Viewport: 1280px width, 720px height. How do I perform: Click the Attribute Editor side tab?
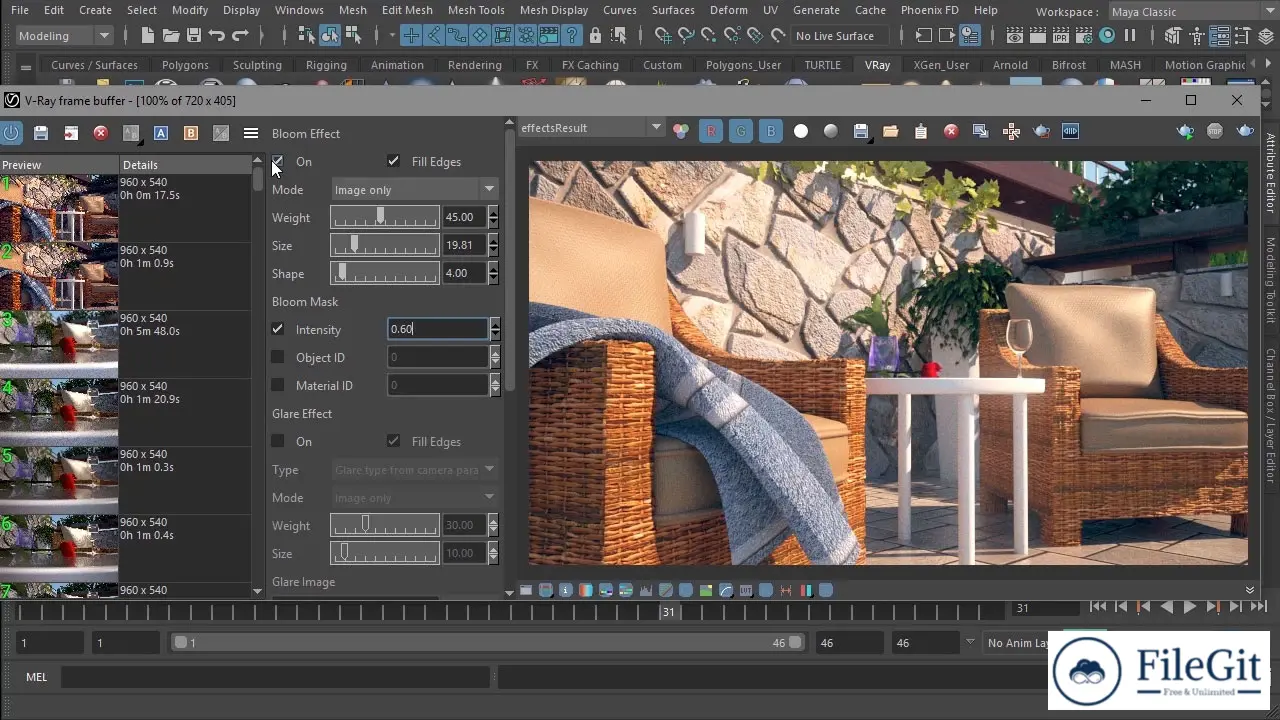point(1271,174)
